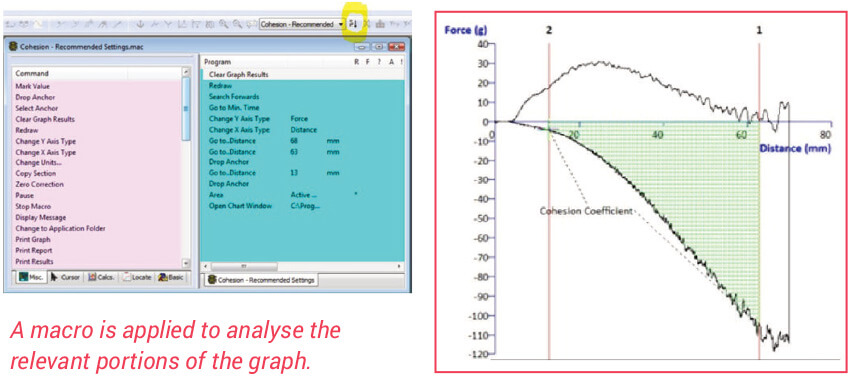Image resolution: width=850 pixels, height=380 pixels.
Task: Switch to the Locate command tab
Action: pos(137,277)
